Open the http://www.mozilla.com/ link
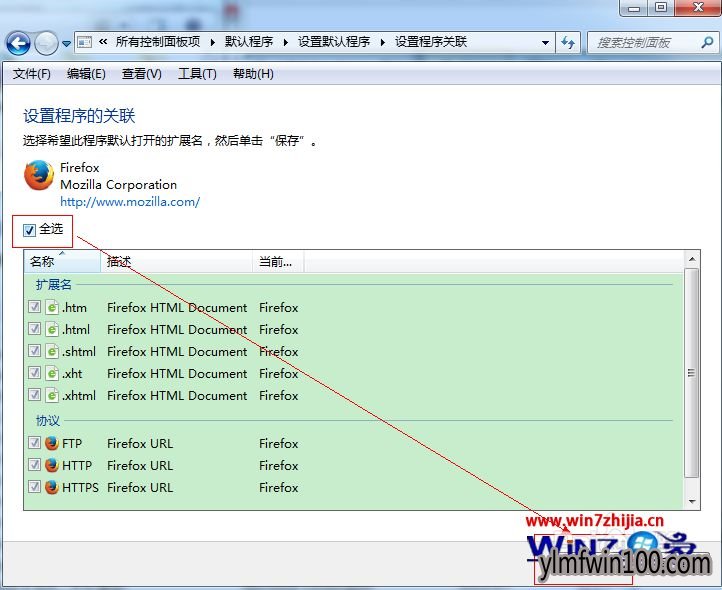This screenshot has width=722, height=590. pyautogui.click(x=130, y=202)
